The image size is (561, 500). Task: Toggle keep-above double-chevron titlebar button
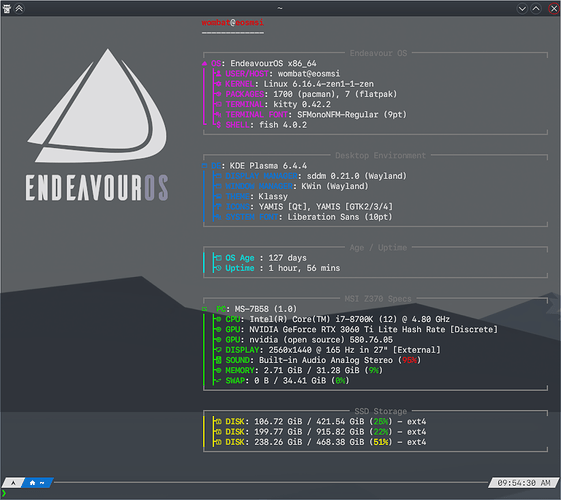19,8
